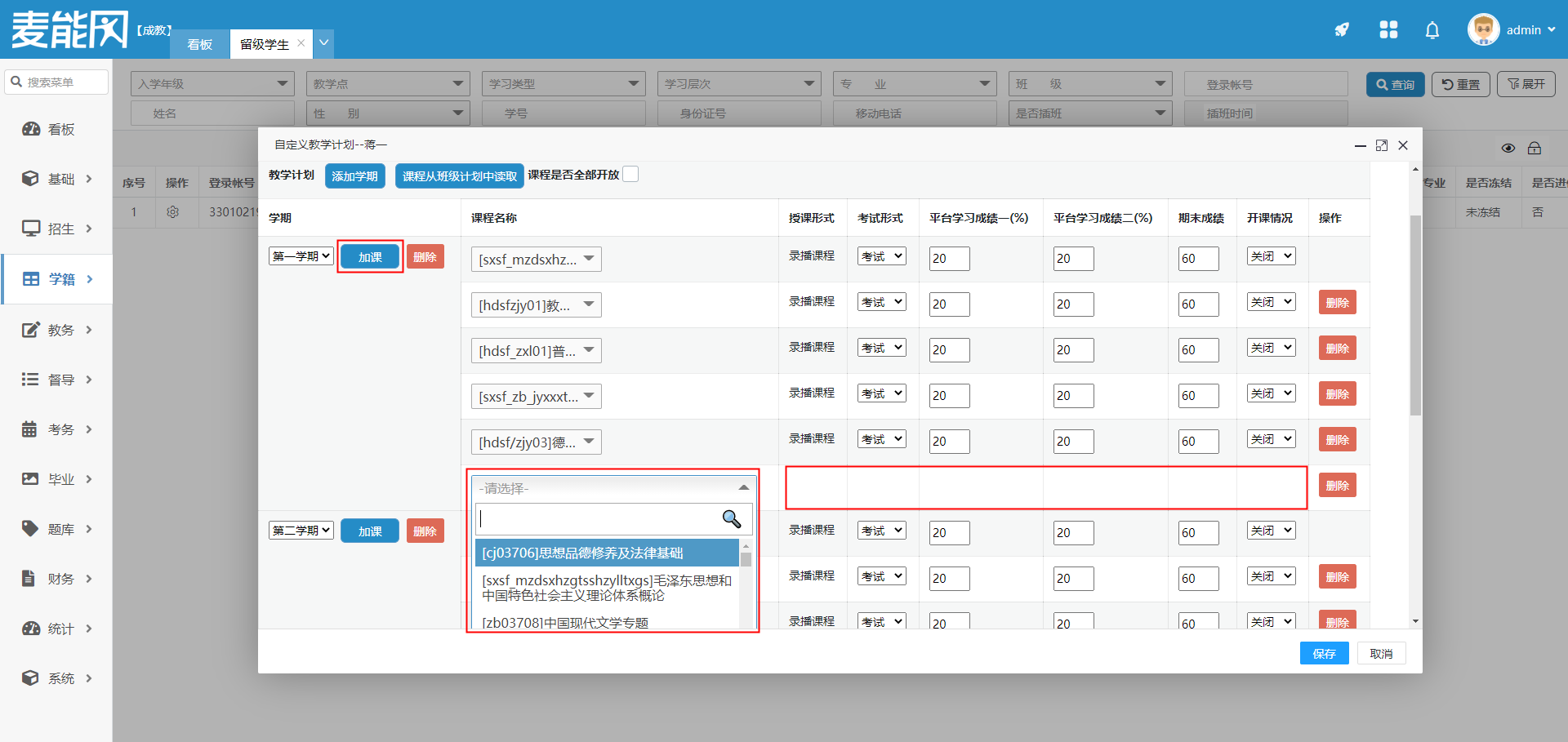The image size is (1568, 742).
Task: Click the search magnifier in course dropdown
Action: pyautogui.click(x=731, y=519)
